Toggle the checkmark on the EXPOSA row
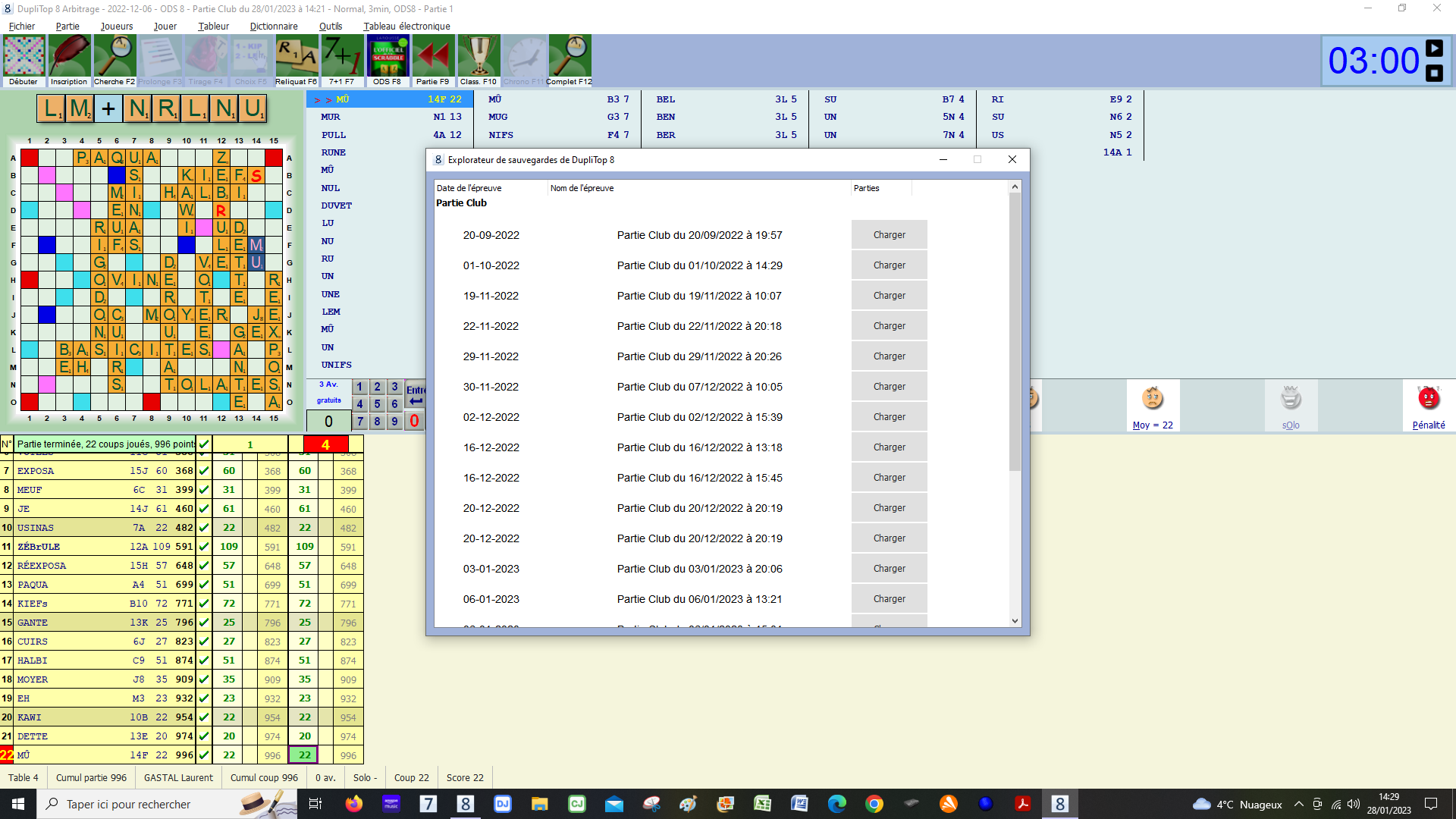The height and width of the screenshot is (819, 1456). pos(204,471)
